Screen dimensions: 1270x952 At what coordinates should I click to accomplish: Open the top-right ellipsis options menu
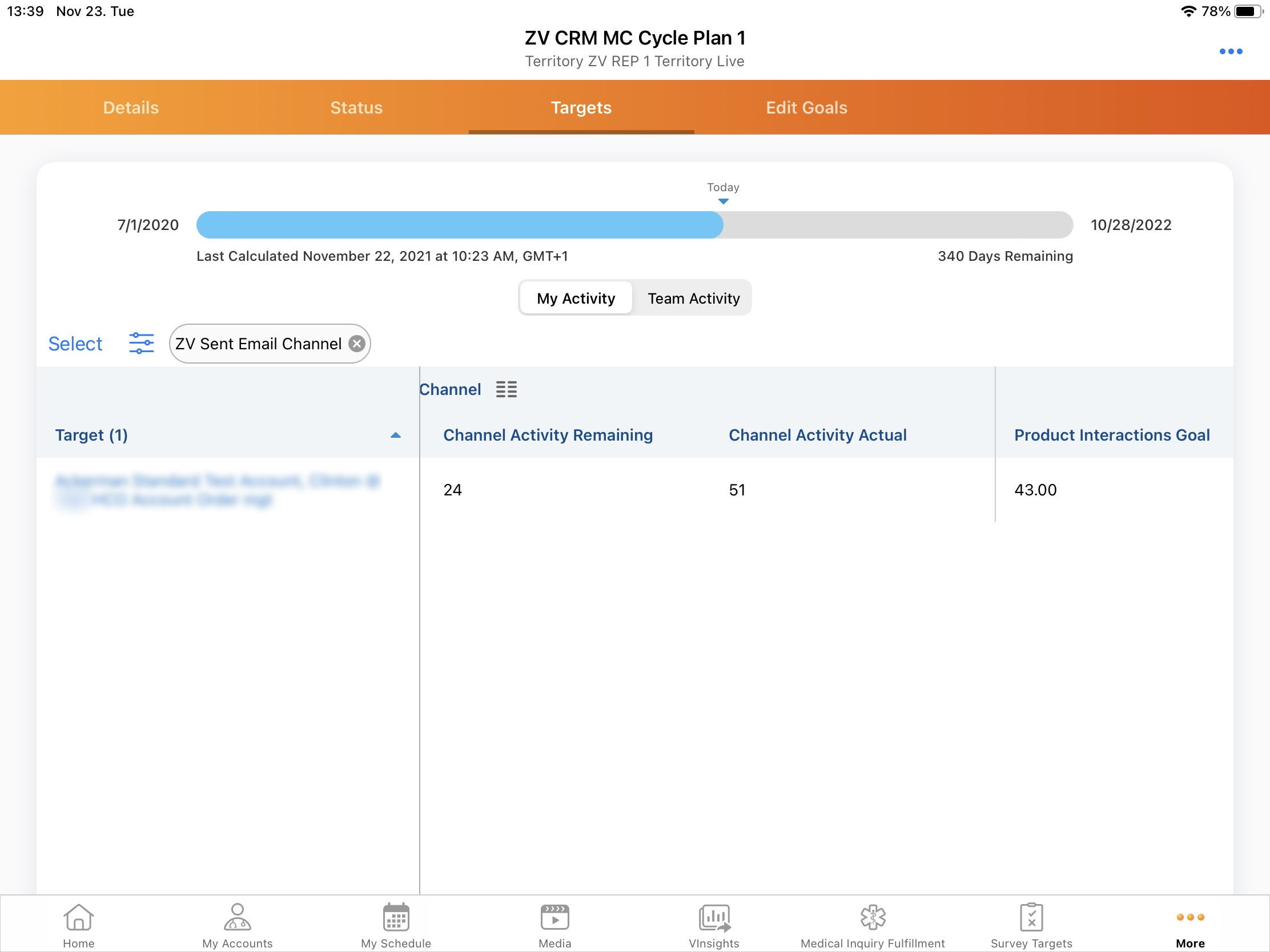click(1231, 51)
